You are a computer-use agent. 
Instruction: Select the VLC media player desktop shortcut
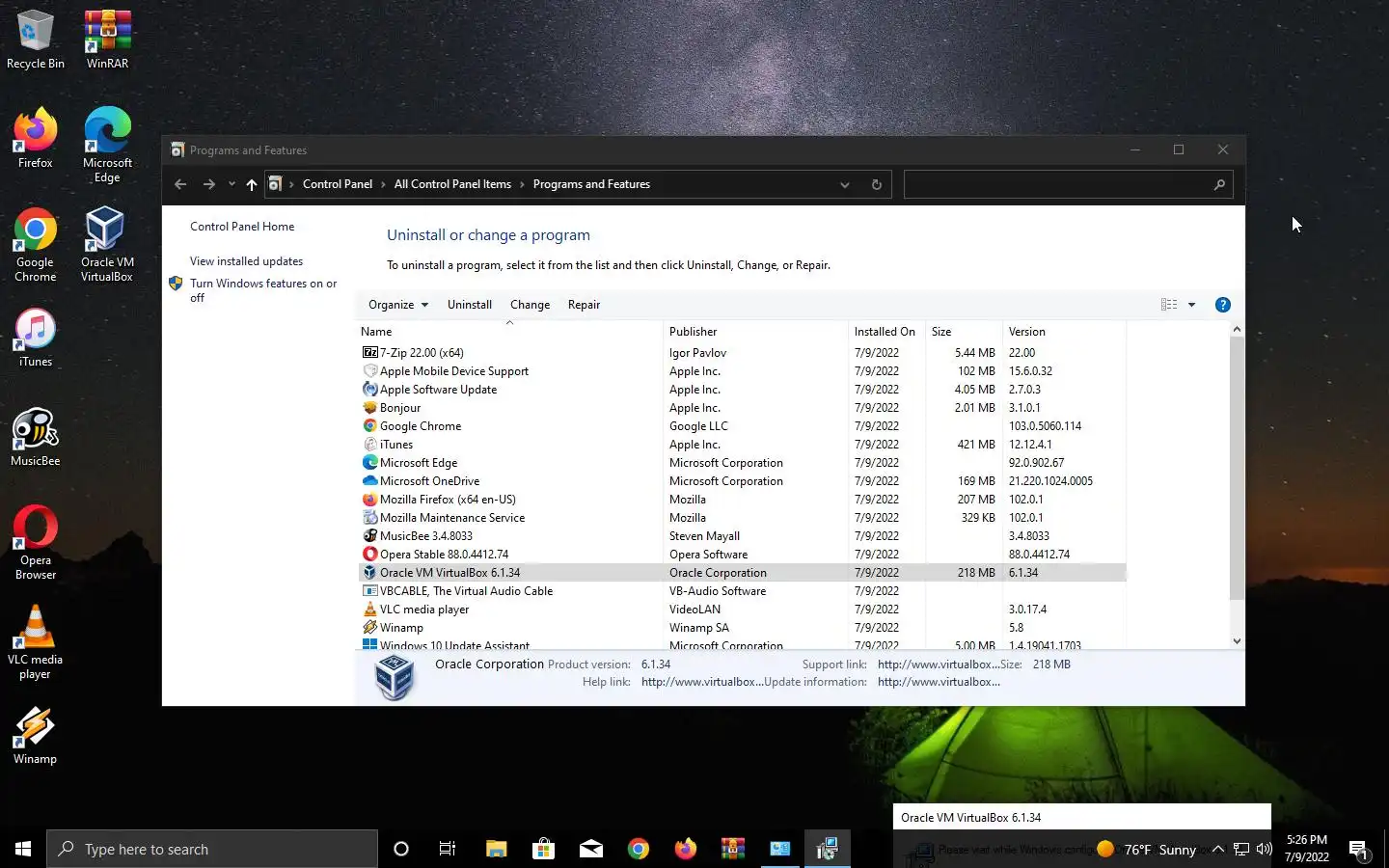tap(36, 642)
